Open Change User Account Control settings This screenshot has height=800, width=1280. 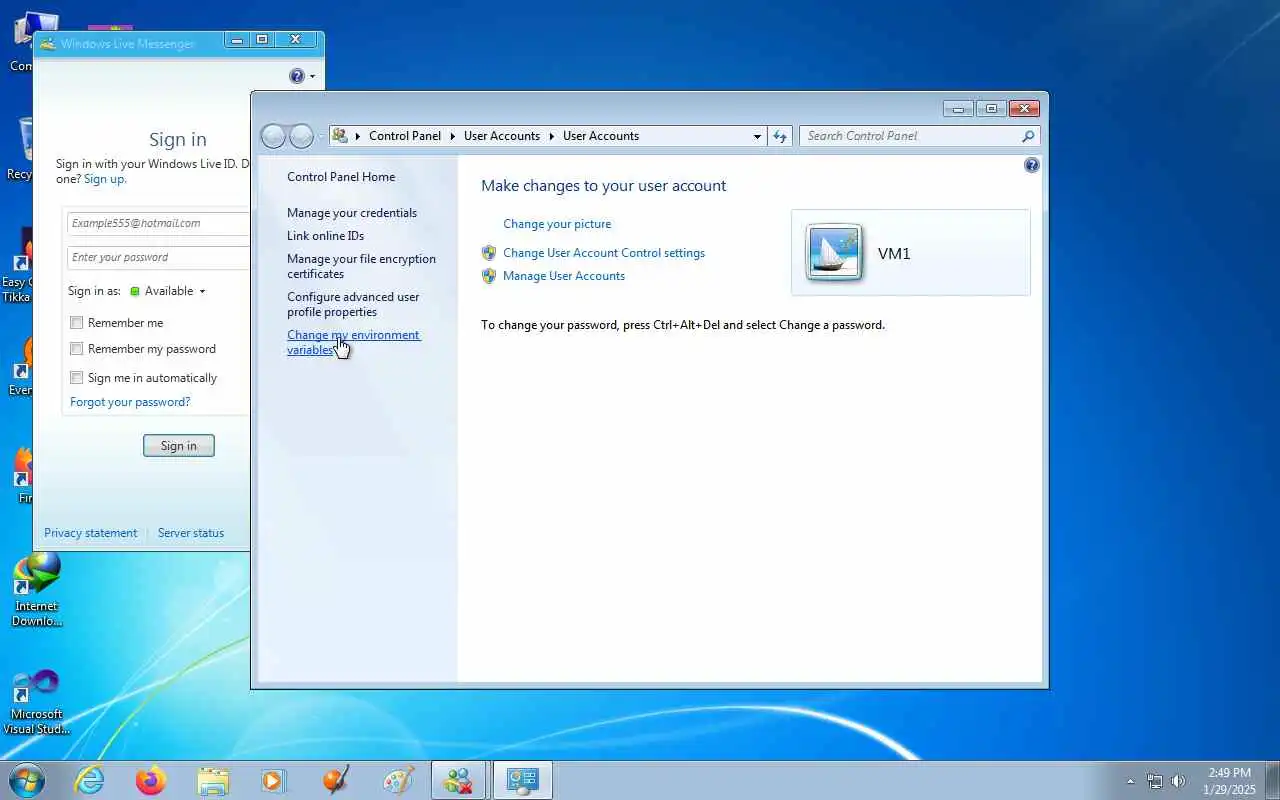(604, 253)
